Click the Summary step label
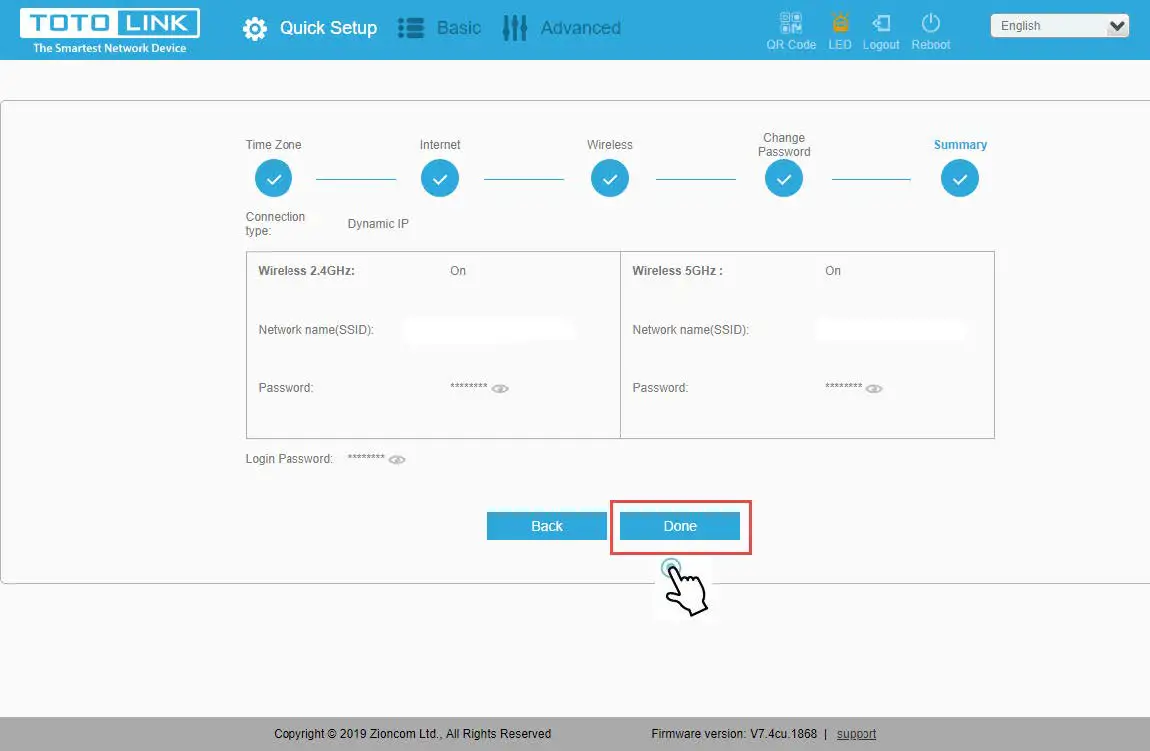Image resolution: width=1150 pixels, height=751 pixels. (x=960, y=144)
